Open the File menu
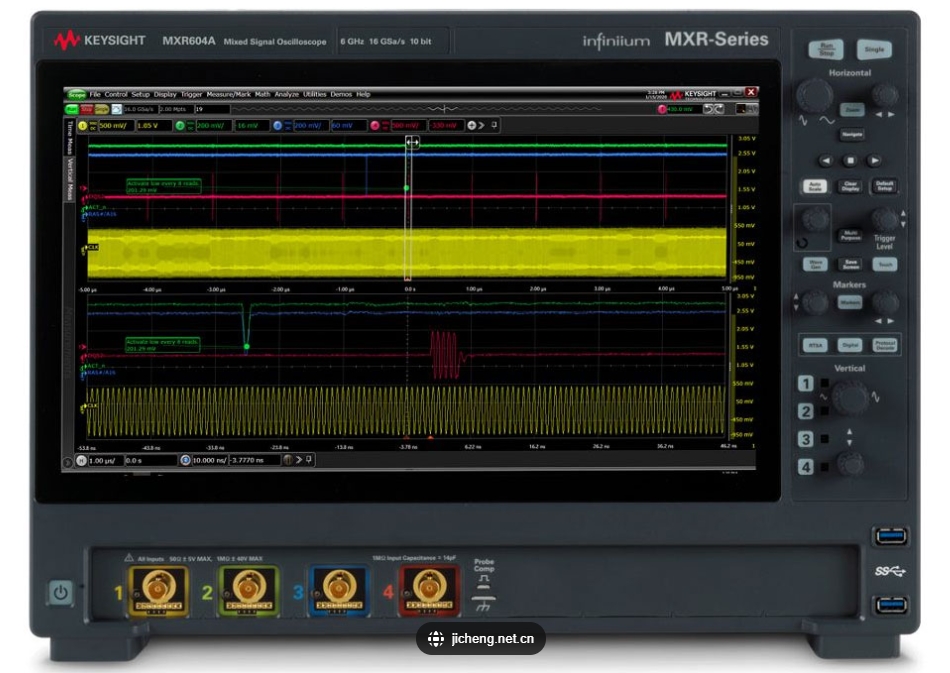The image size is (950, 673). [95, 94]
